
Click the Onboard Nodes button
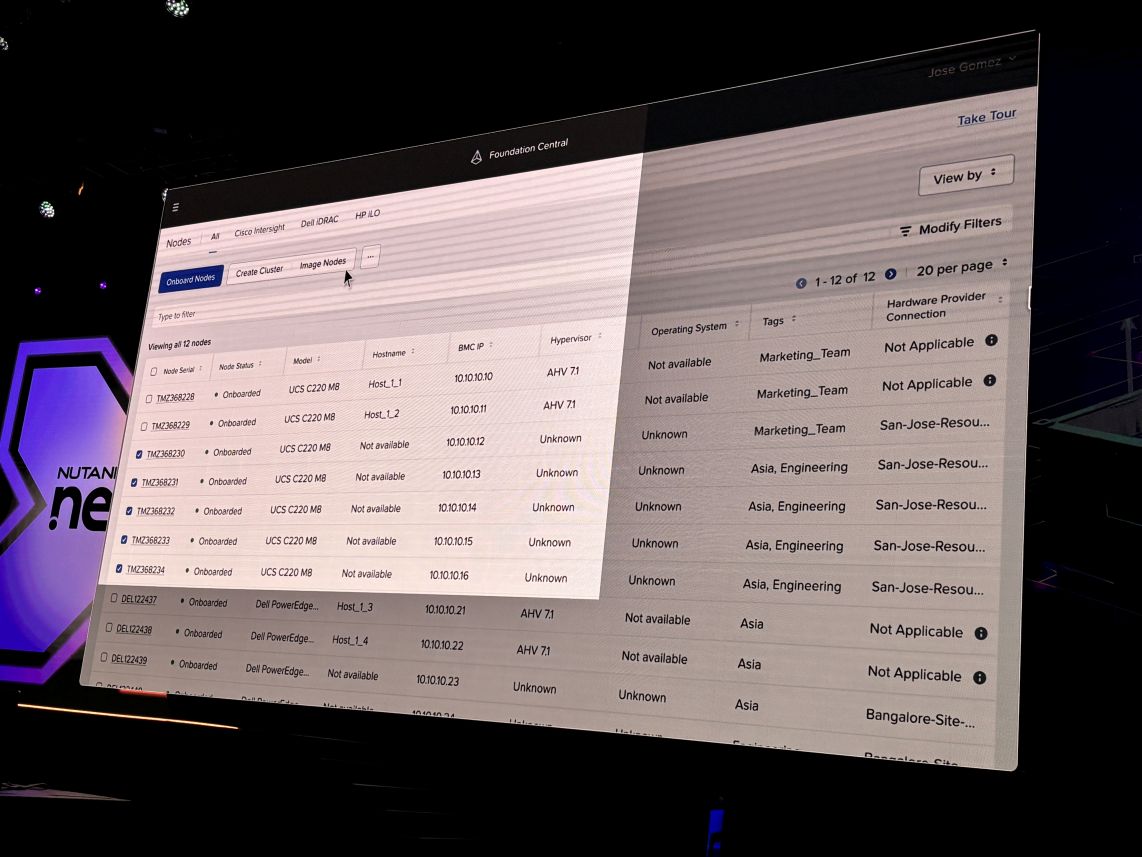(190, 279)
